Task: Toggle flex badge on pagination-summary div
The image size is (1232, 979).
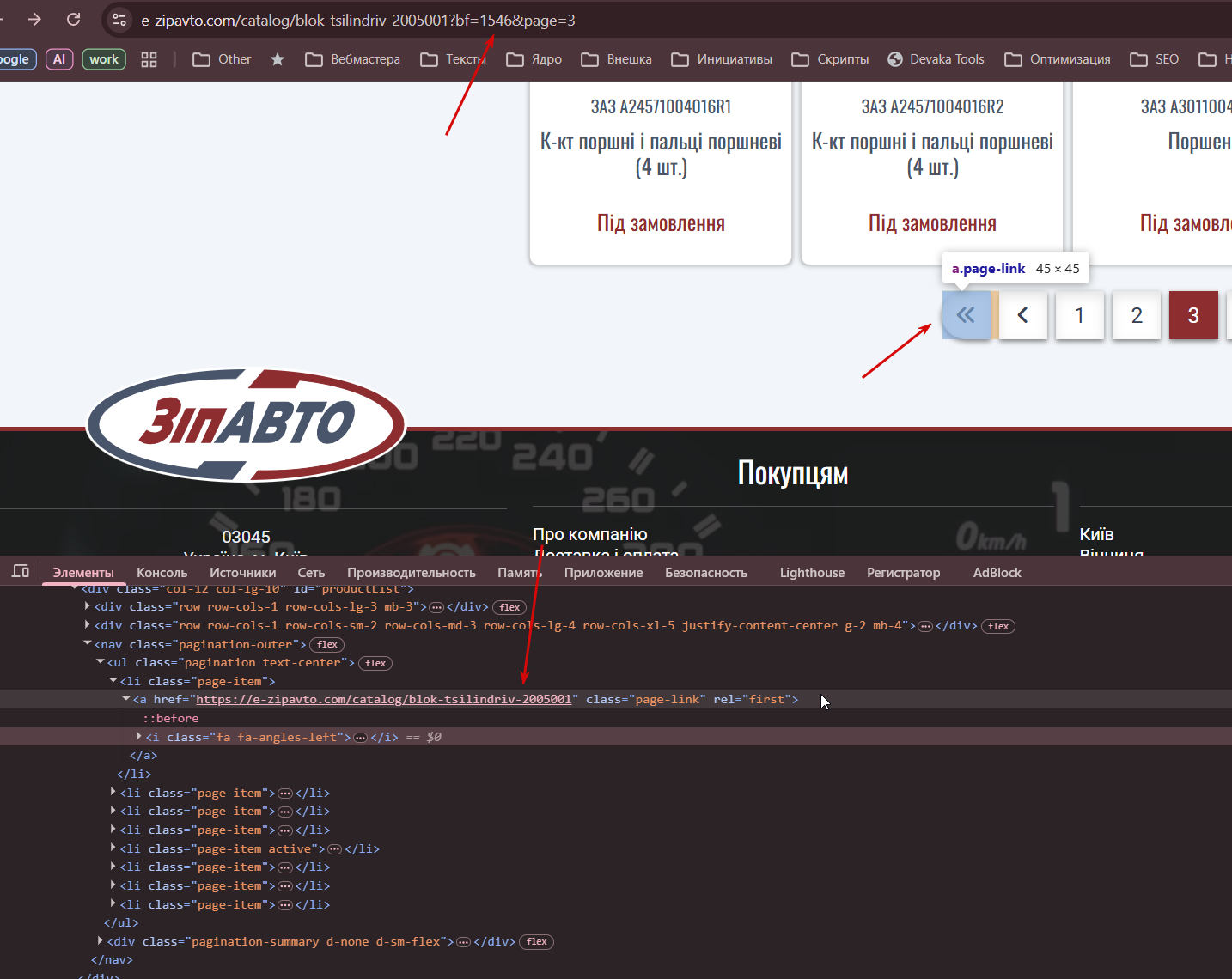Action: click(x=537, y=942)
